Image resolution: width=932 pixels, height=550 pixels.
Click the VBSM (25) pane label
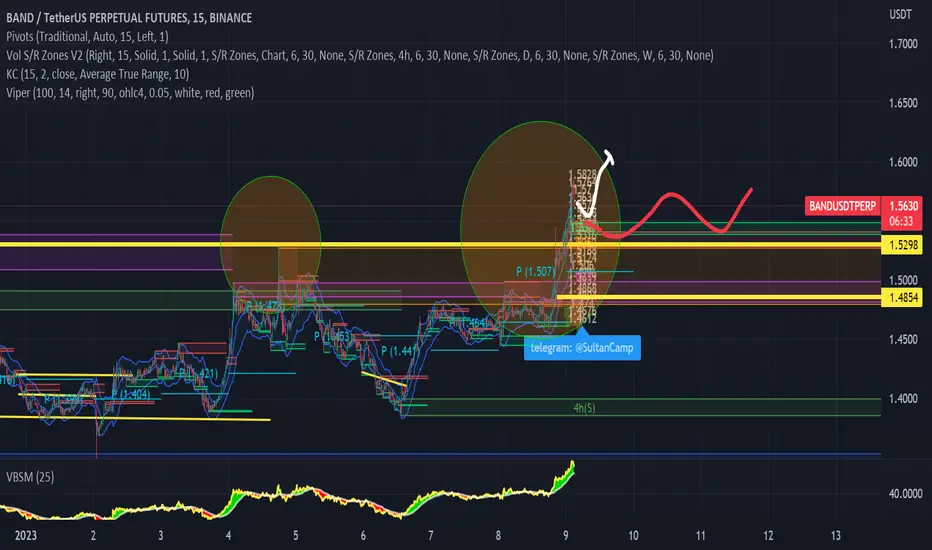[x=30, y=477]
